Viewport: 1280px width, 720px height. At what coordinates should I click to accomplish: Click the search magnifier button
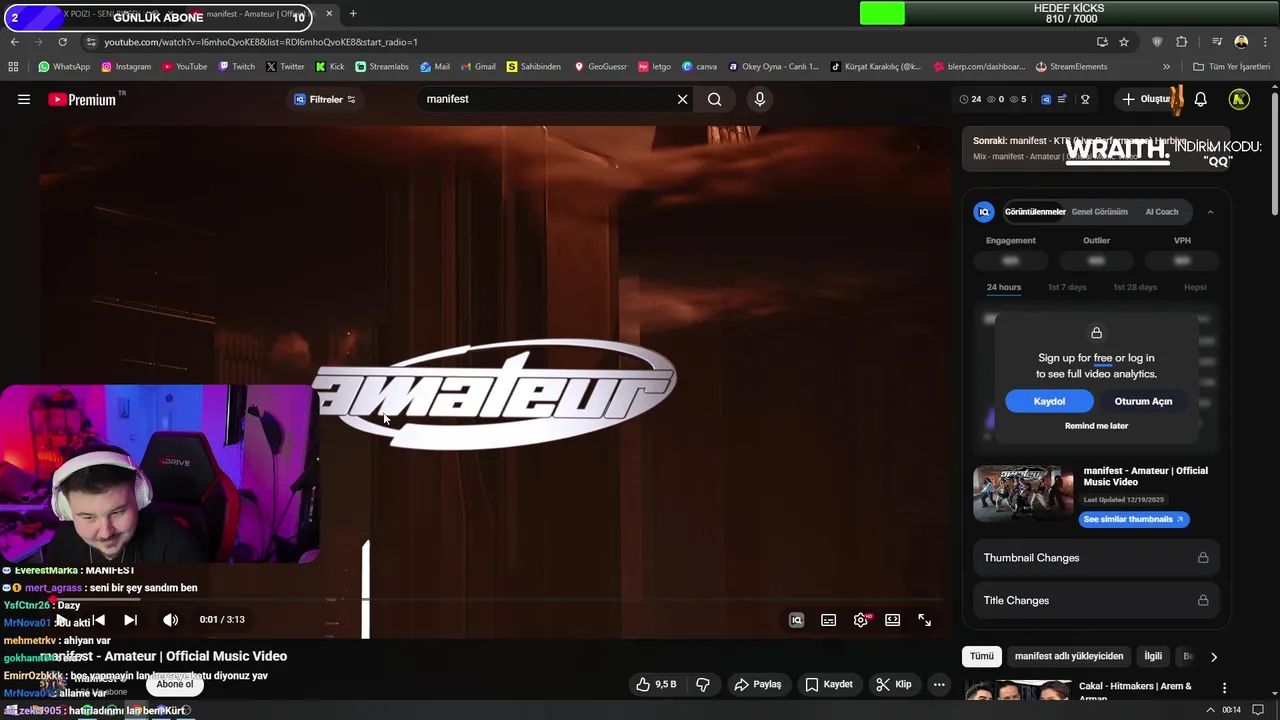714,99
